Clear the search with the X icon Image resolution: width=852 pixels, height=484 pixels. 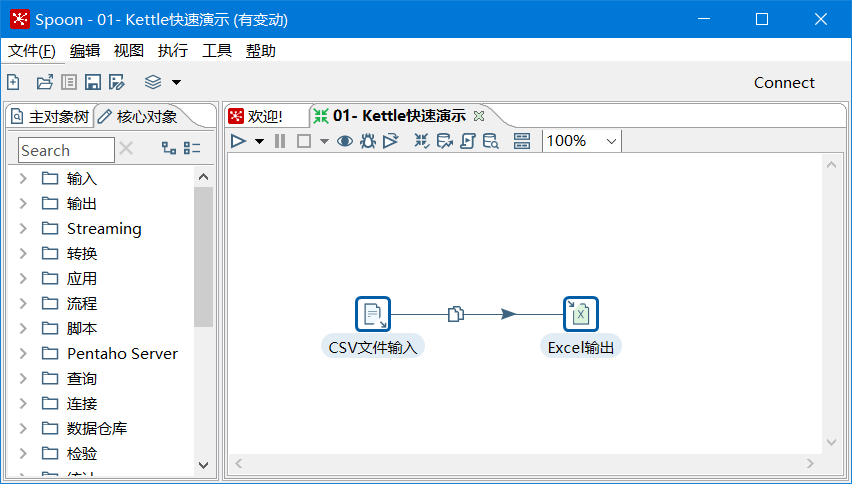tap(126, 148)
